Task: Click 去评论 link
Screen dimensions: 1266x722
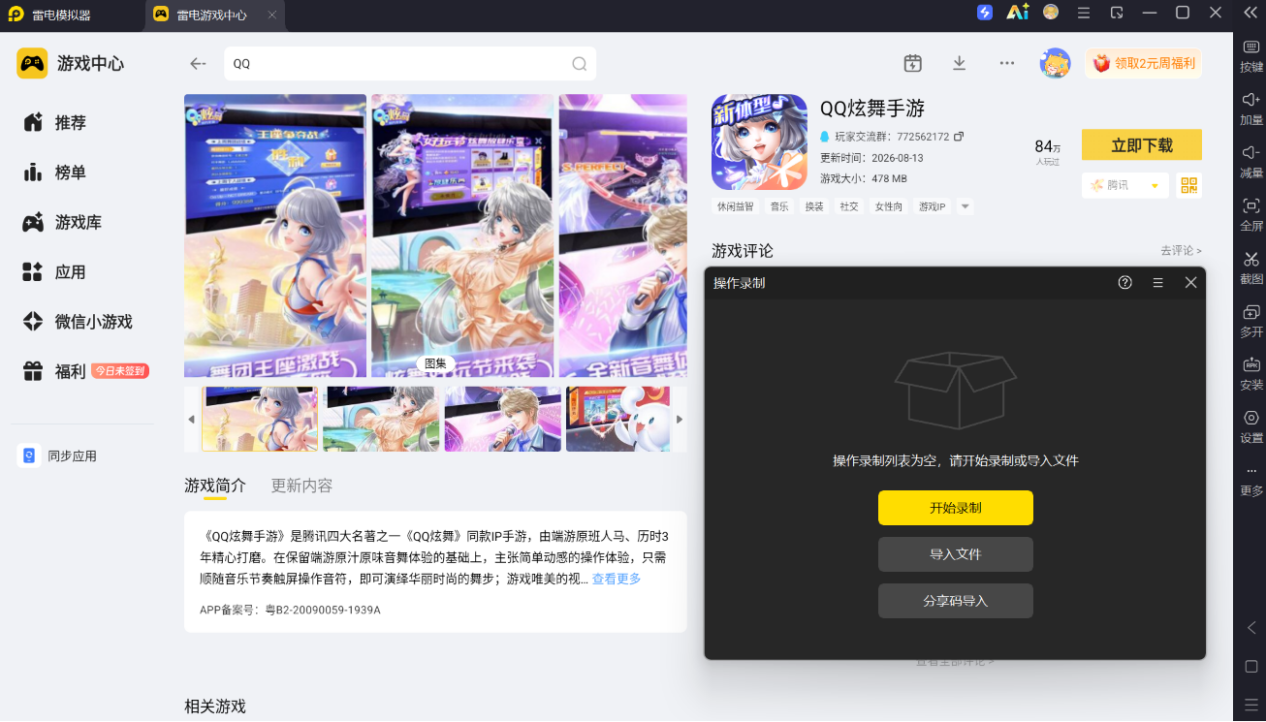Action: pyautogui.click(x=1181, y=251)
